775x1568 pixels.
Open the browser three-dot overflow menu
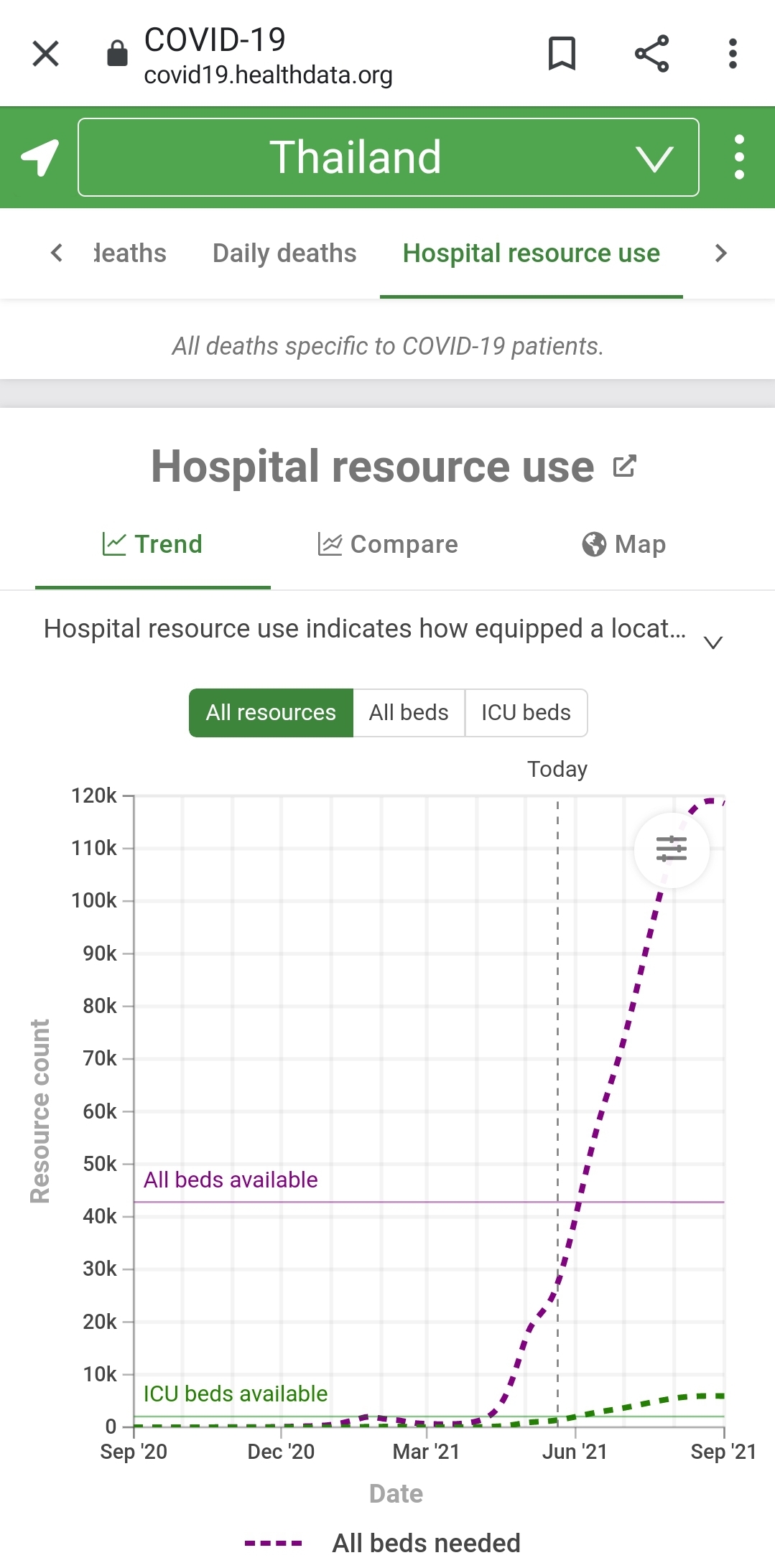coord(733,54)
